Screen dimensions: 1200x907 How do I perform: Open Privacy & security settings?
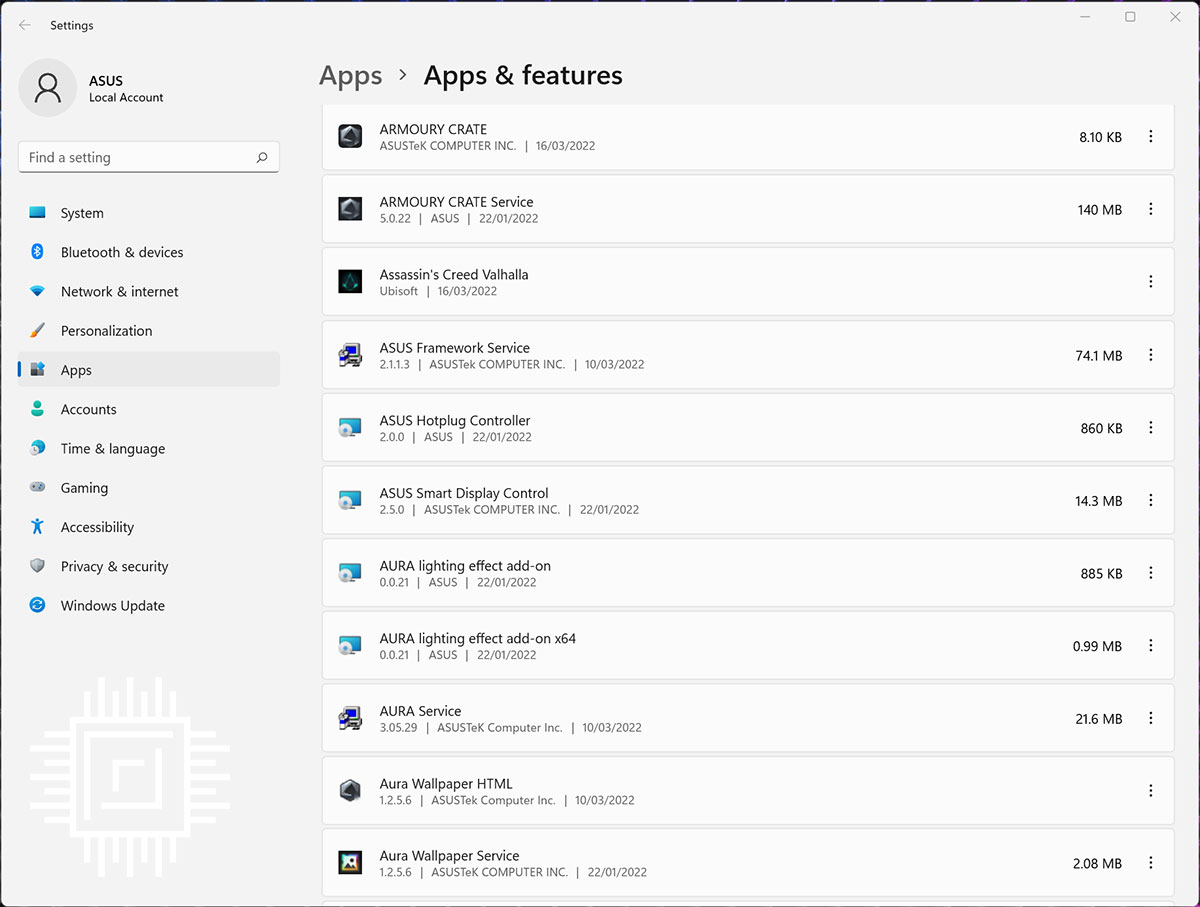click(149, 566)
